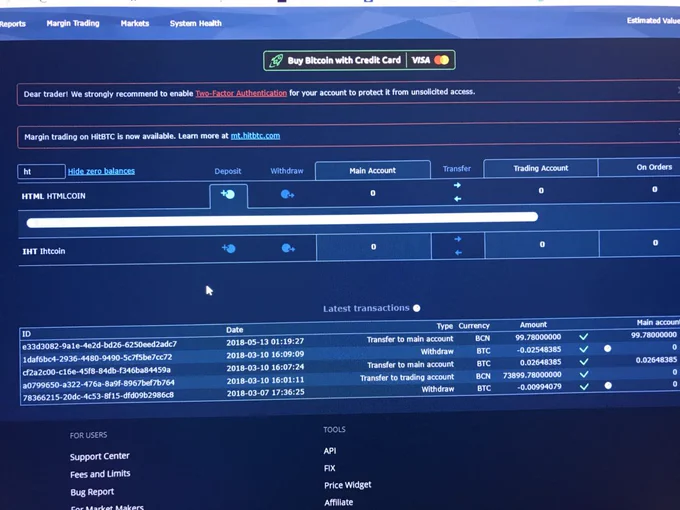The height and width of the screenshot is (510, 680).
Task: Click transaction ID starting cf2a2c00-c16e
Action: pyautogui.click(x=96, y=371)
